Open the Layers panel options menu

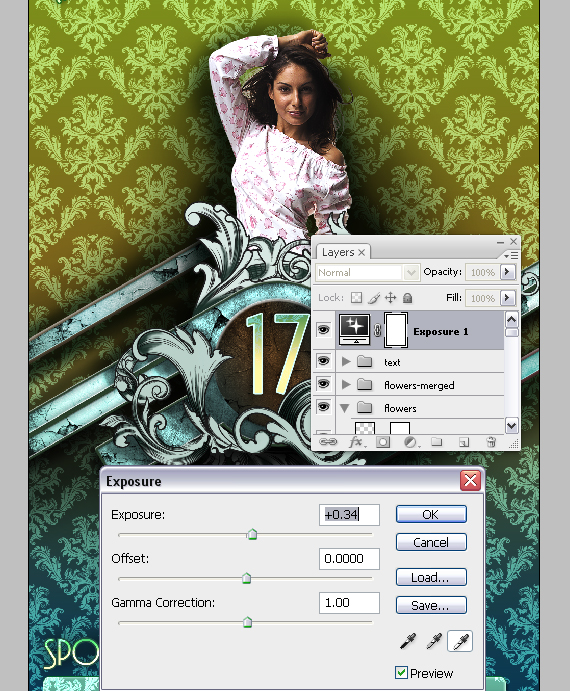(511, 255)
